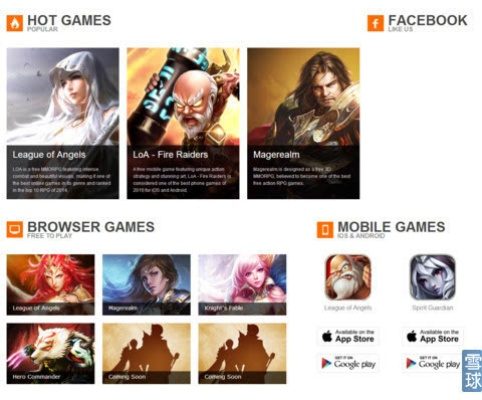Viewport: 482px width, 400px height.
Task: Click the Hot Games section heading
Action: (69, 20)
